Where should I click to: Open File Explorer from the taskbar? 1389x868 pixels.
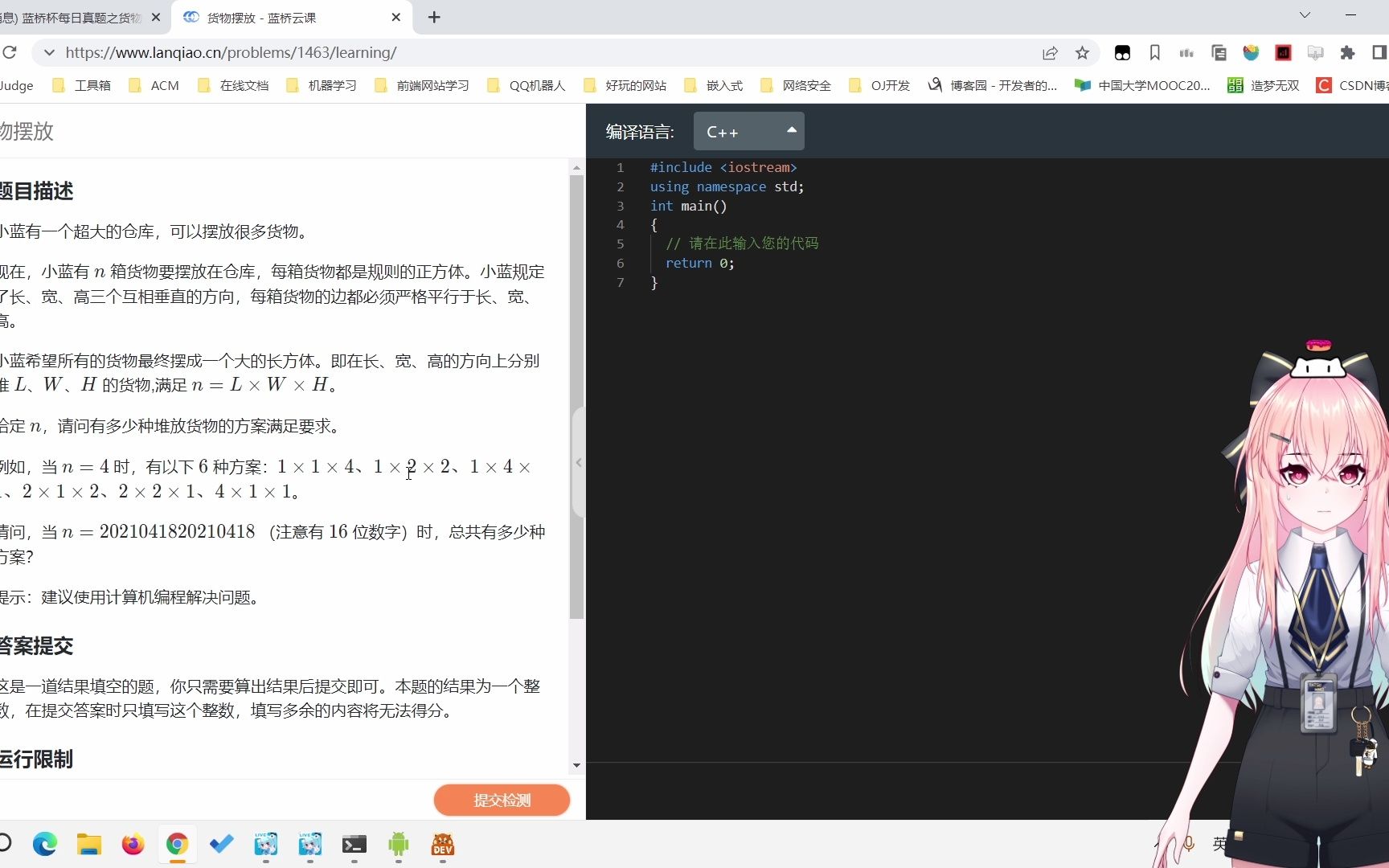pyautogui.click(x=89, y=844)
